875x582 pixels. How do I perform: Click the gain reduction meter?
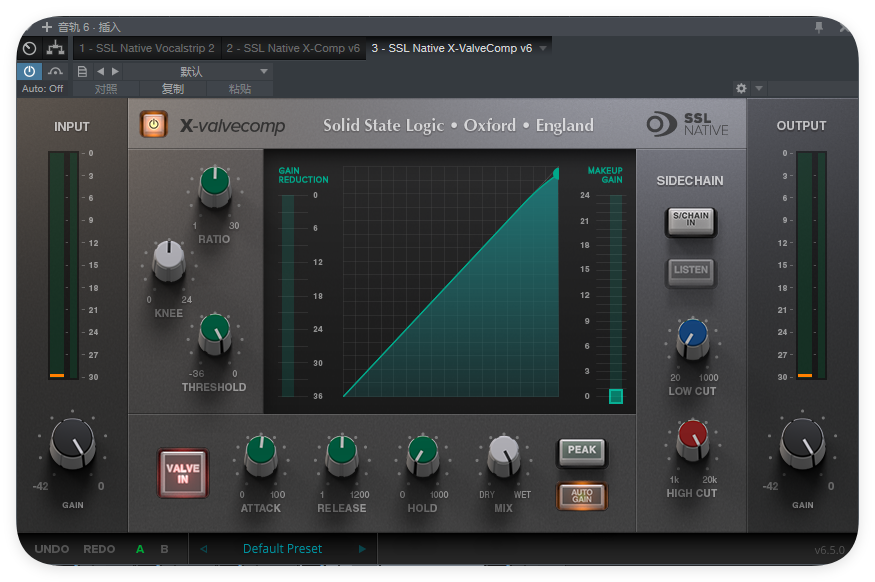(x=288, y=296)
